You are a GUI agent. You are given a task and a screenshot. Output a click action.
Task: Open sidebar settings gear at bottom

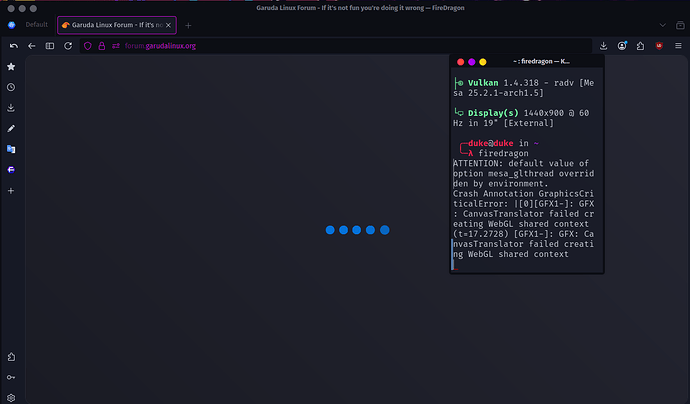pyautogui.click(x=11, y=397)
